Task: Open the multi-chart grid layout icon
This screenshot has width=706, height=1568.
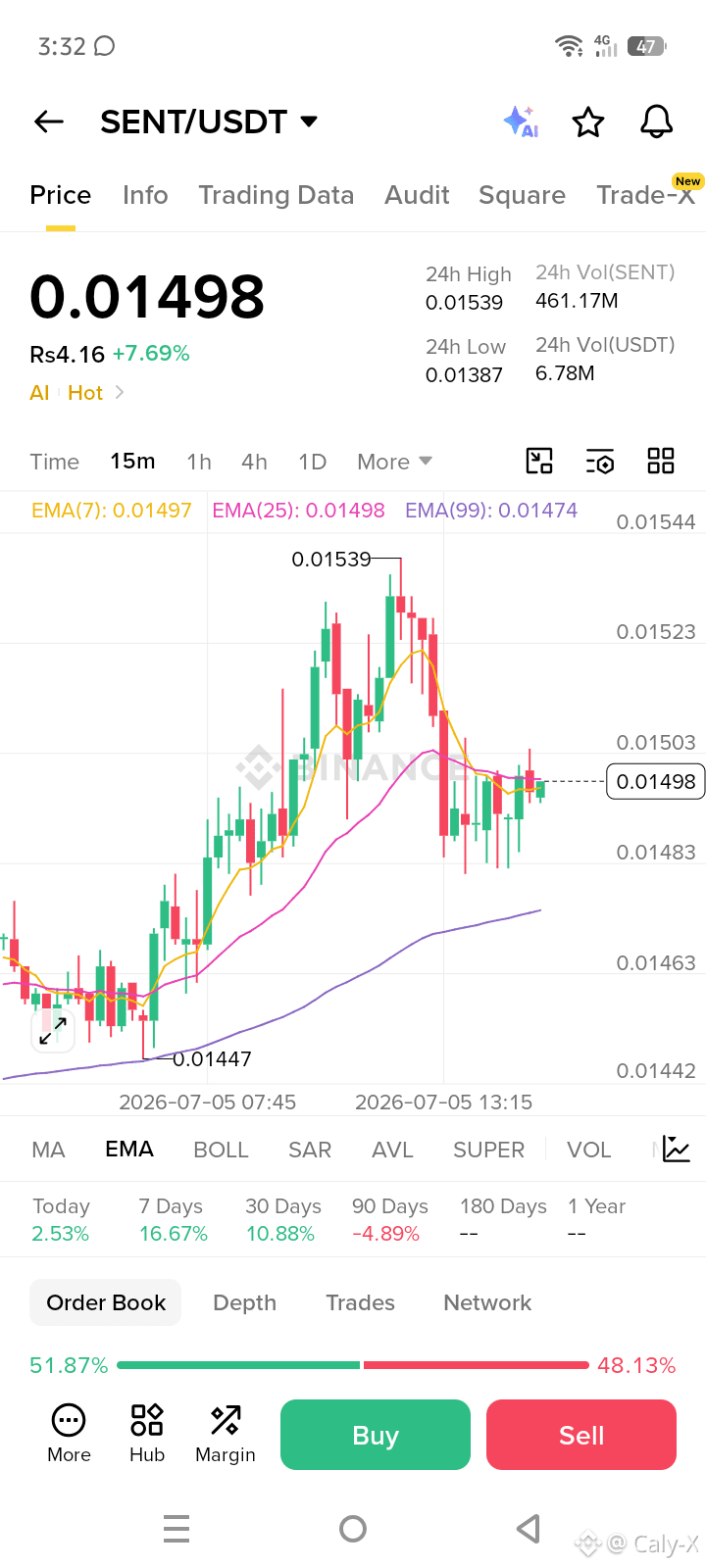Action: 661,461
